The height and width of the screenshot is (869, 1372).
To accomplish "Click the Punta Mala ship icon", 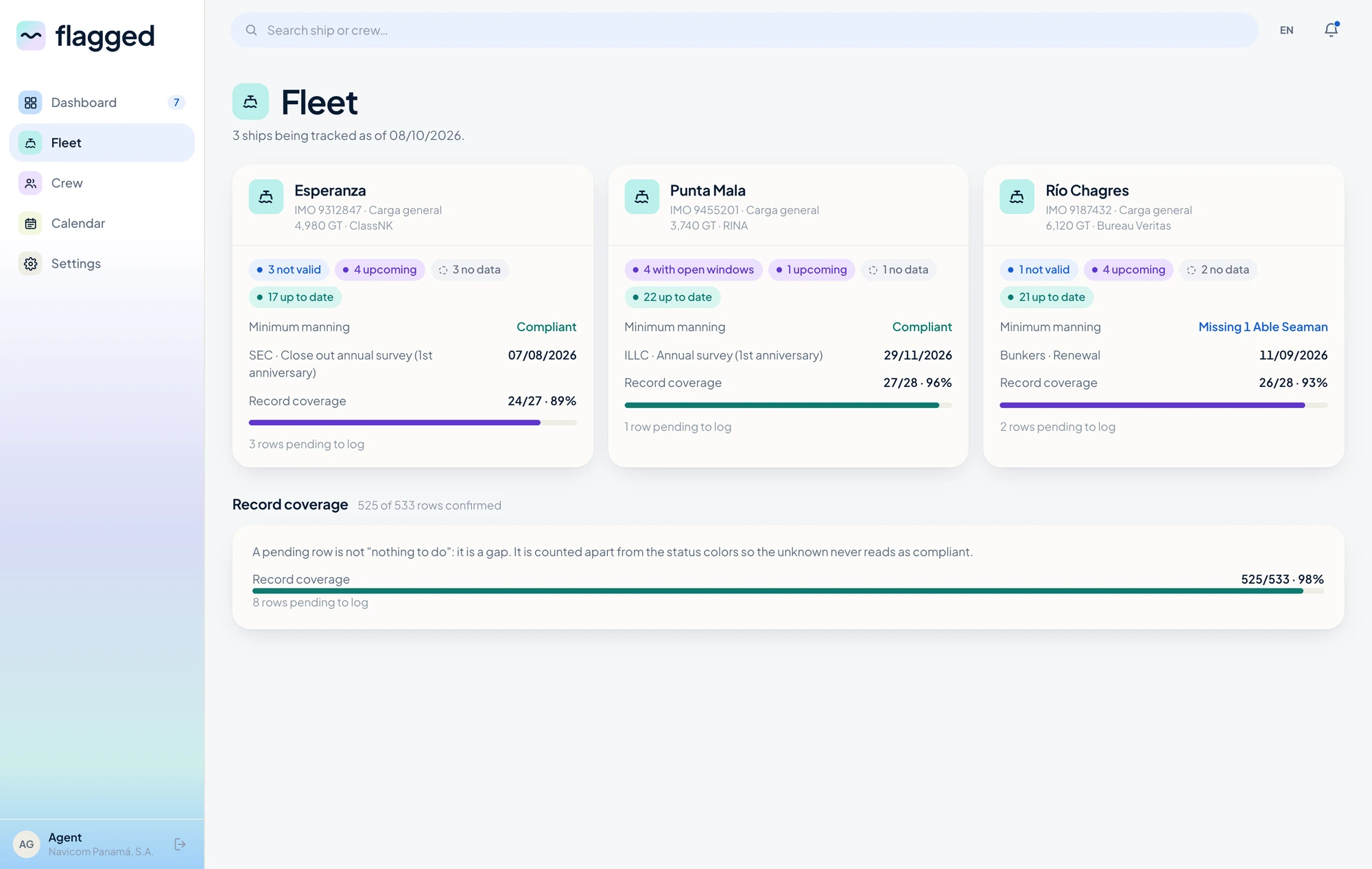I will click(641, 197).
